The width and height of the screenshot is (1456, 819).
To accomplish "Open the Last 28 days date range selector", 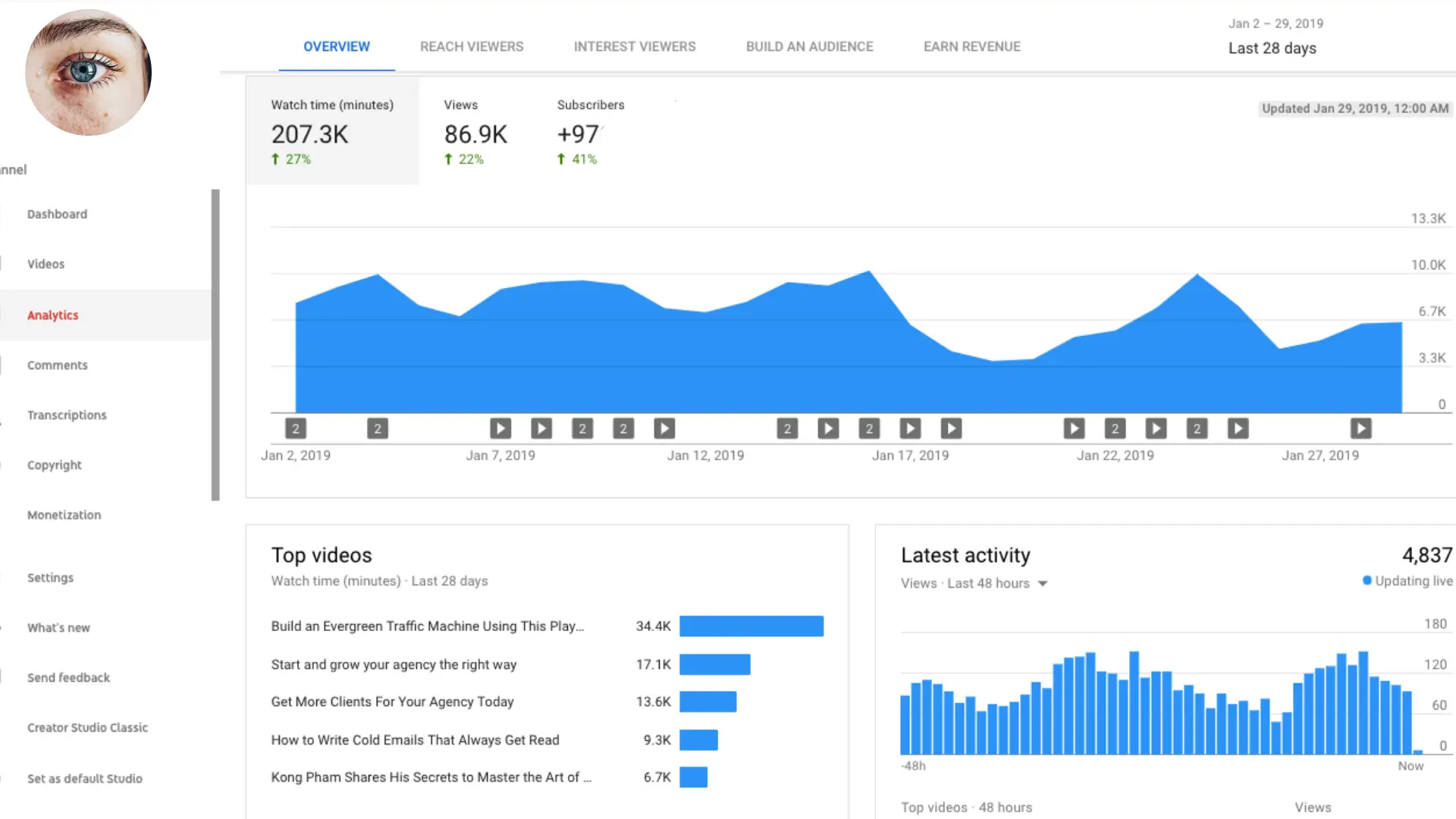I will click(1272, 48).
